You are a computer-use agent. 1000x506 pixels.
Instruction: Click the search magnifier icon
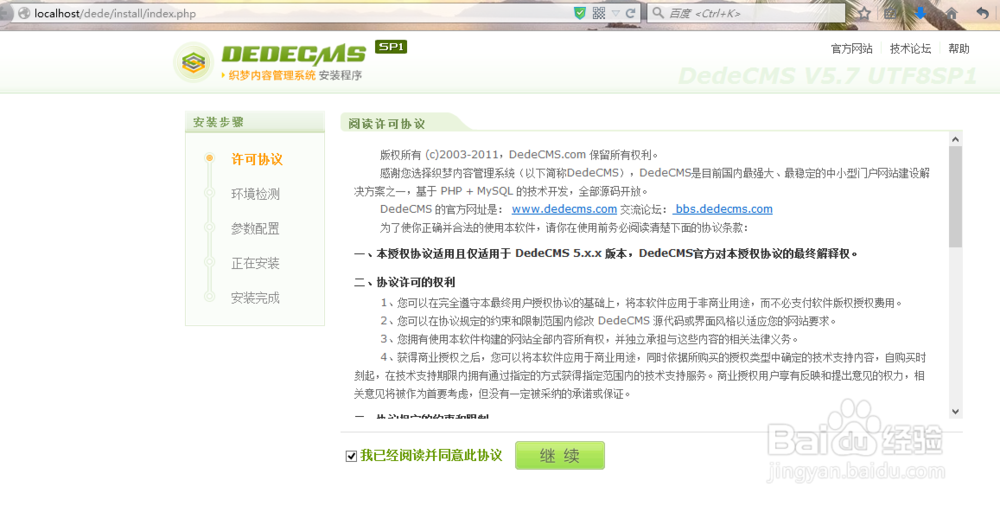tap(658, 13)
